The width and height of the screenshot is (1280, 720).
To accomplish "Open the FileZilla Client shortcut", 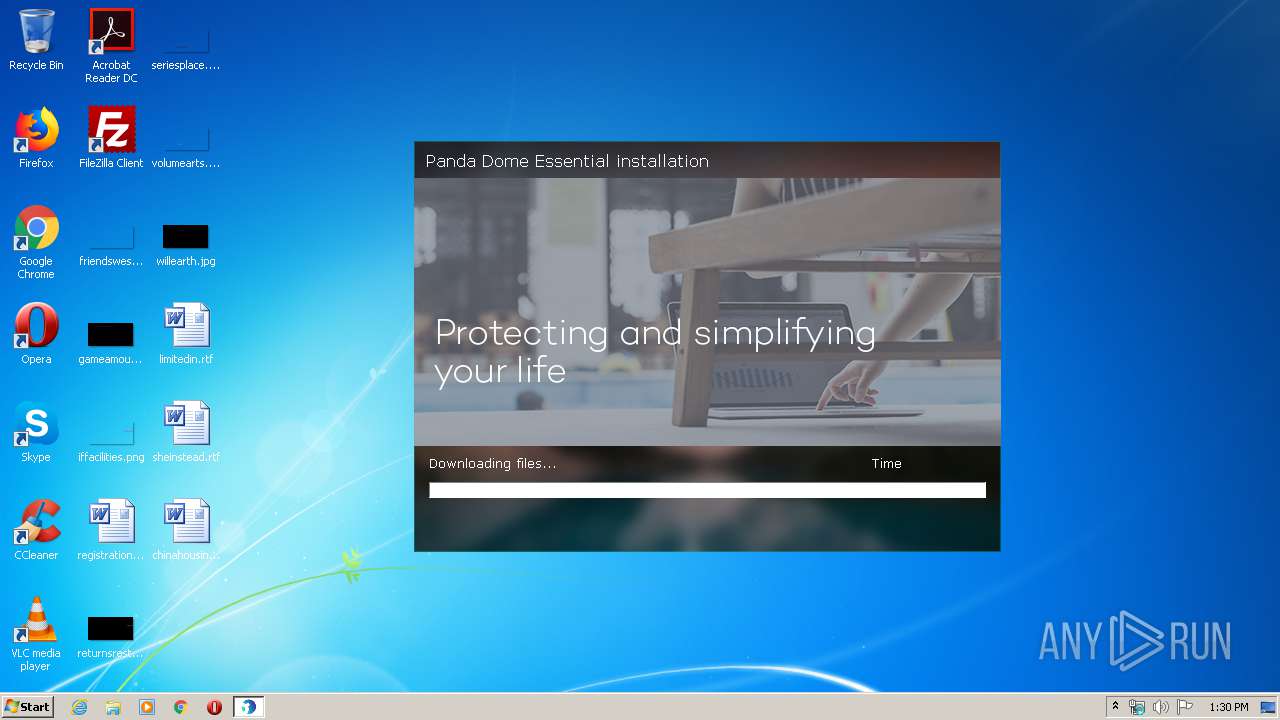I will [x=111, y=138].
